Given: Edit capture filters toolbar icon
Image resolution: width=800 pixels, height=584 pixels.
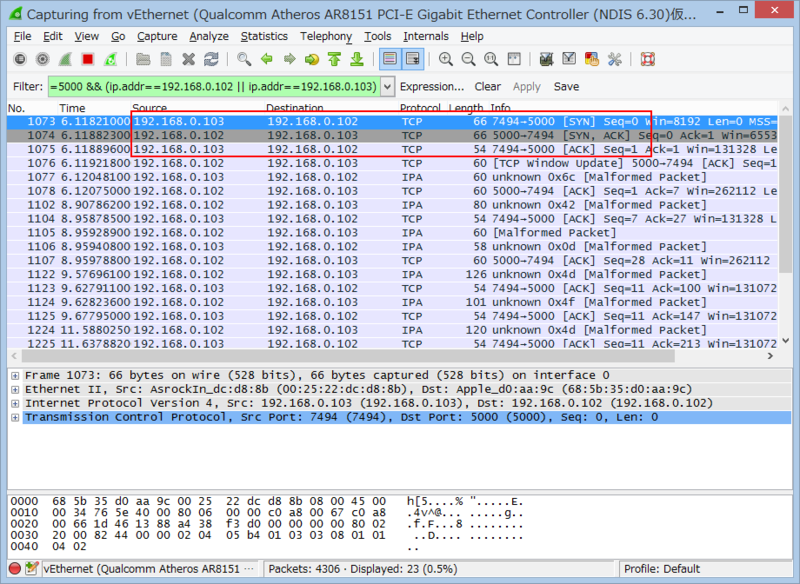Looking at the screenshot, I should pyautogui.click(x=546, y=59).
